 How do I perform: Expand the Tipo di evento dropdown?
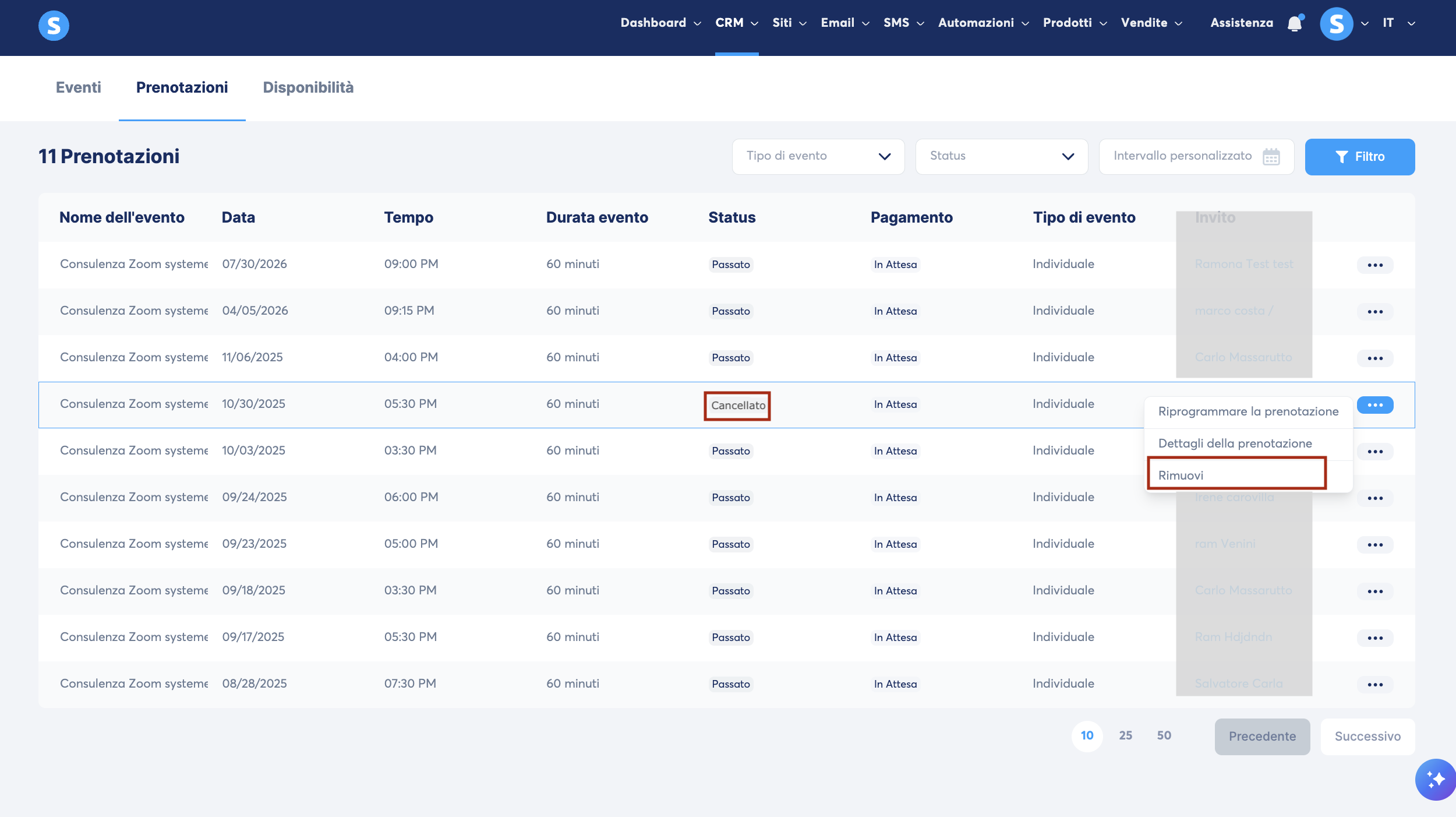818,156
